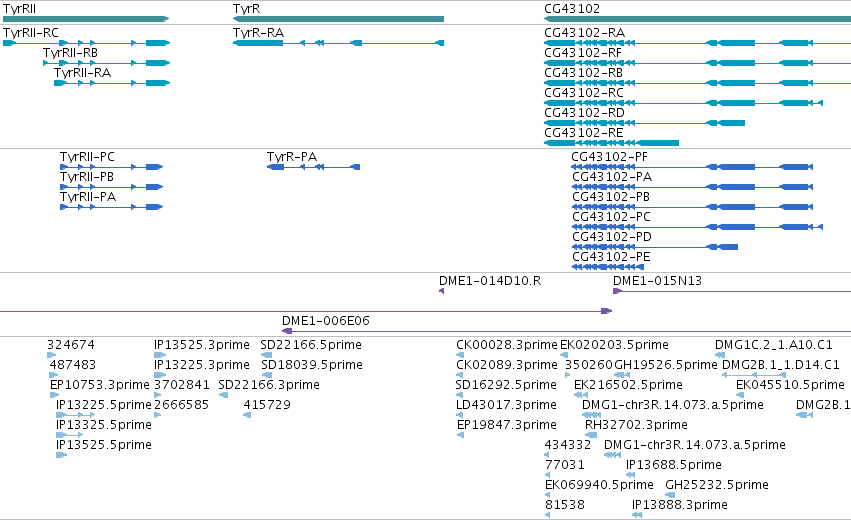Click the EK045510.5prime EST label
Viewport: 851px width, 520px height.
pyautogui.click(x=790, y=385)
